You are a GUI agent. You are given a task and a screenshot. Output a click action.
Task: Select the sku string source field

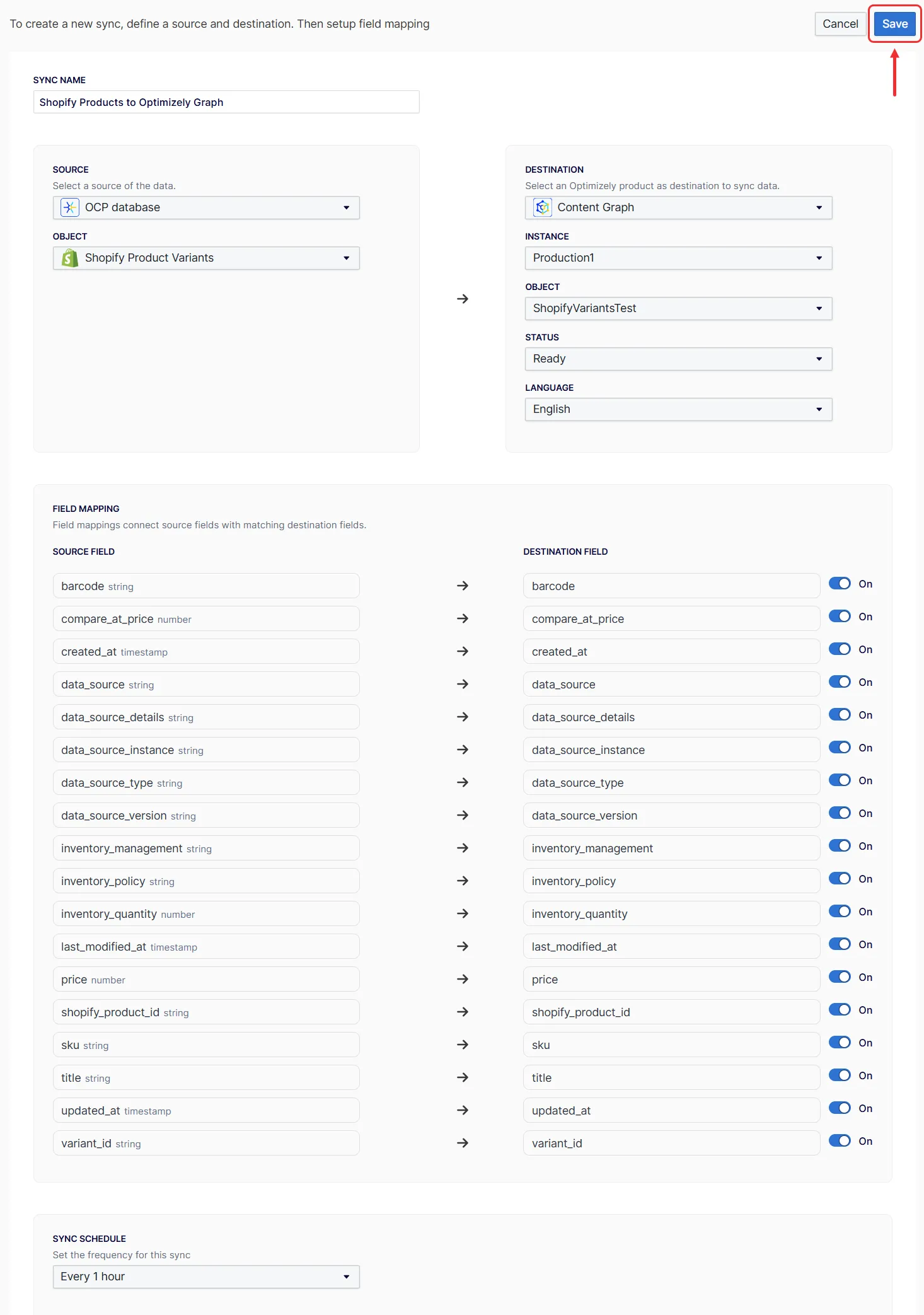206,1045
